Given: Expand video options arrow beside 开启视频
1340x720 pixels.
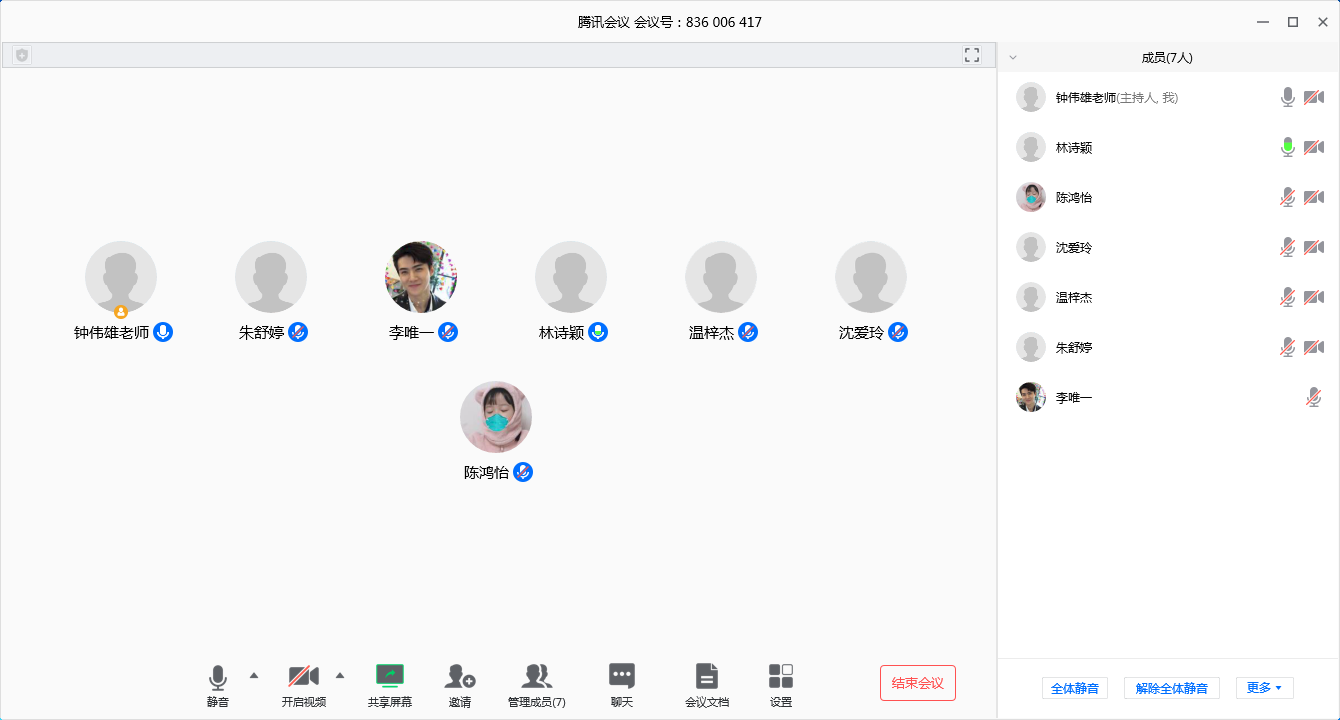Looking at the screenshot, I should pos(340,675).
